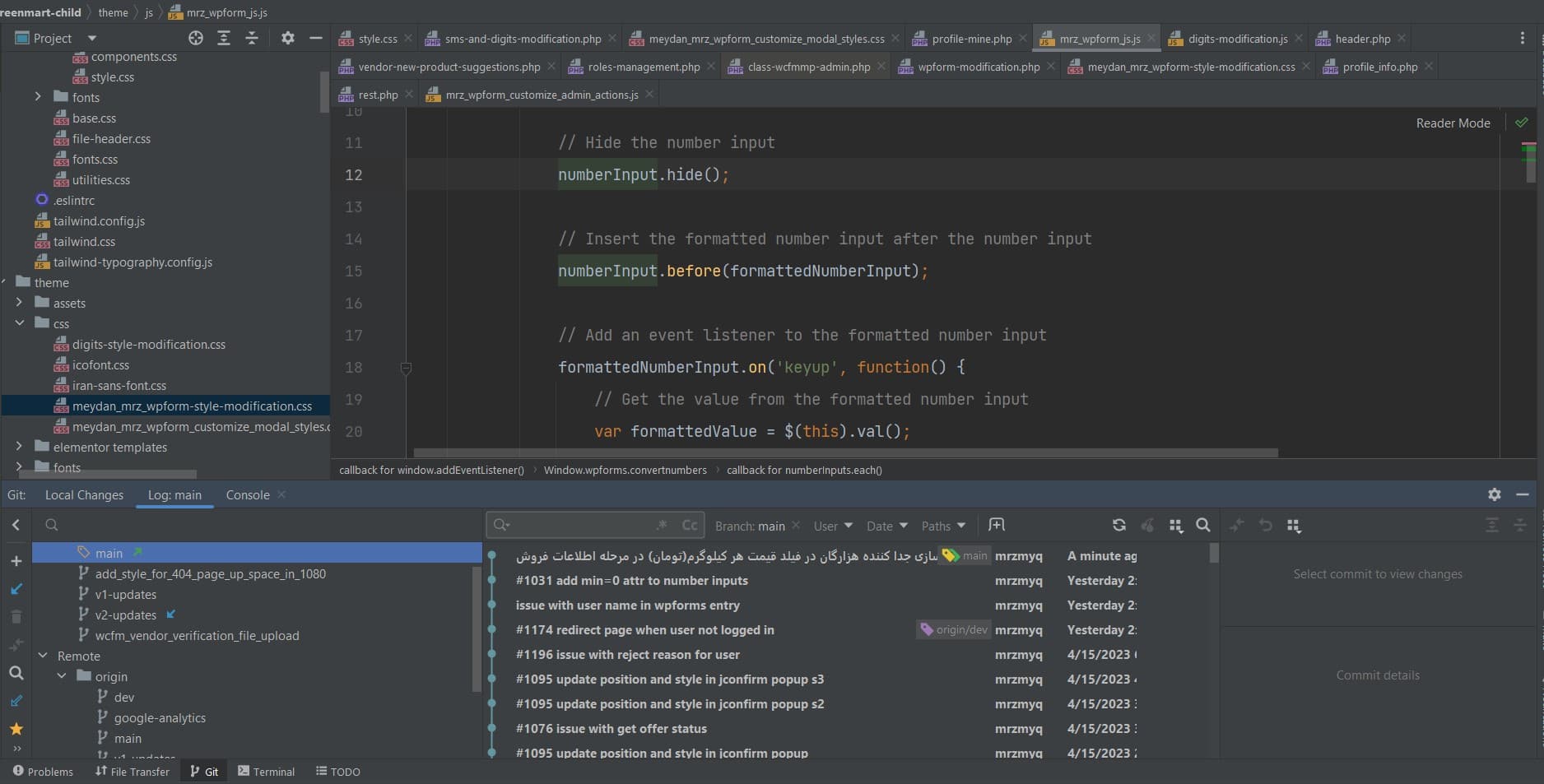Toggle fold marker at line 18
1544x784 pixels.
[406, 368]
